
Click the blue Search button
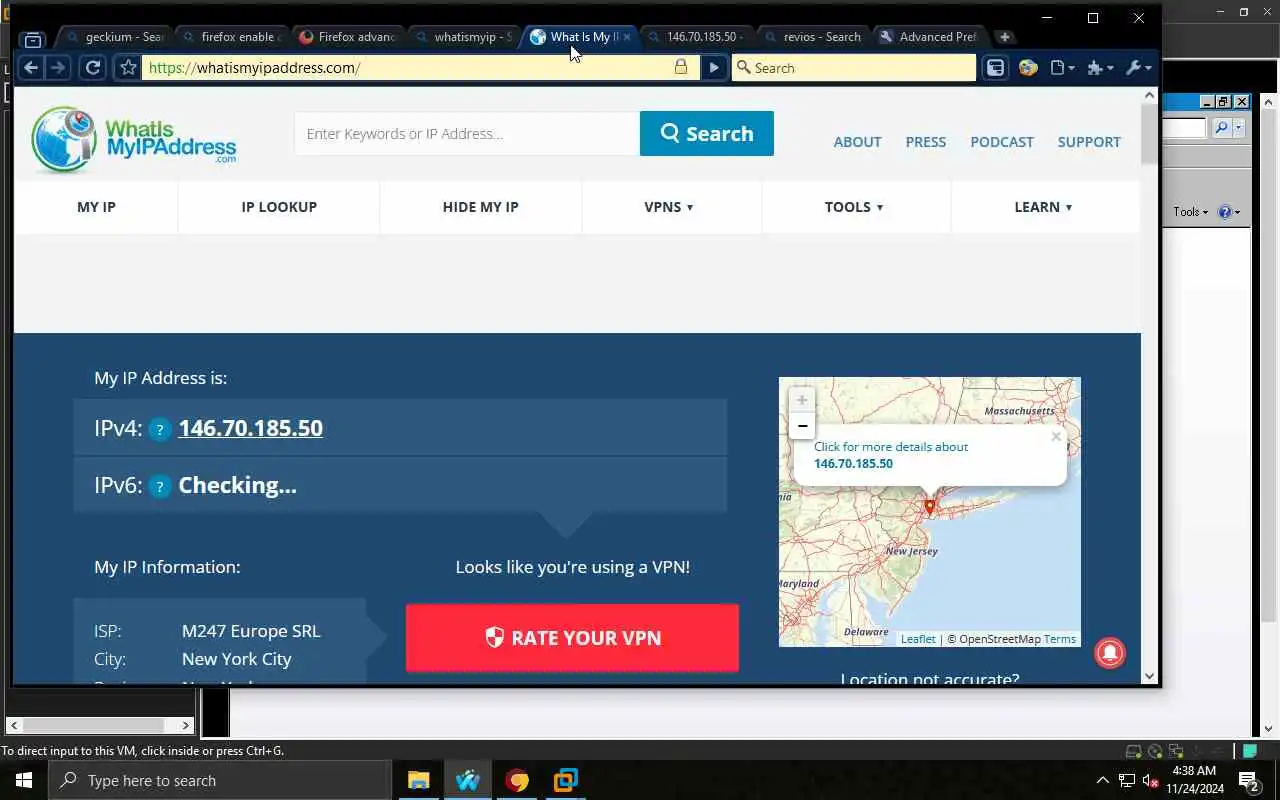707,133
